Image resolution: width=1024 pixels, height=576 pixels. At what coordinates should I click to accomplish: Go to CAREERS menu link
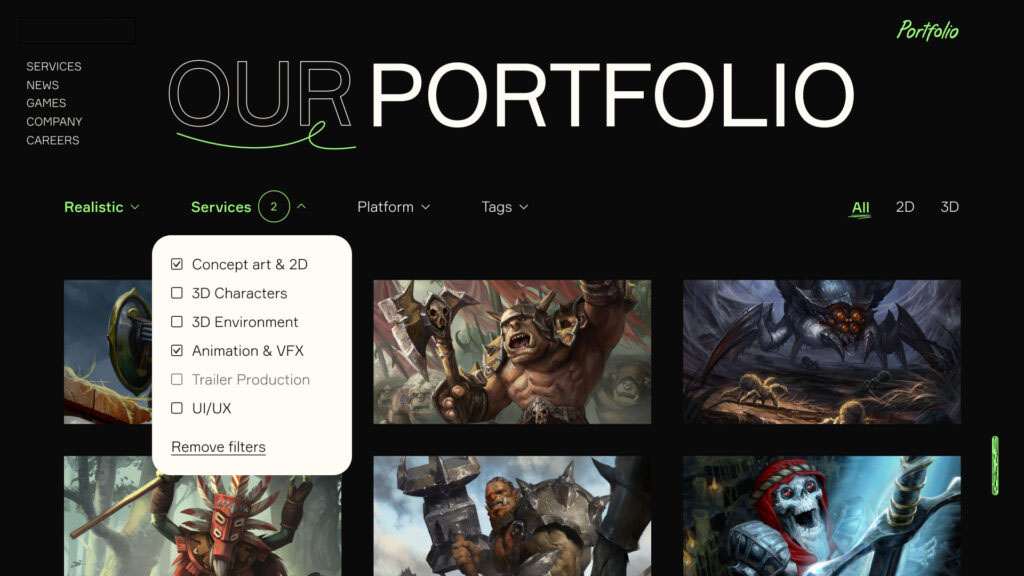click(x=52, y=140)
